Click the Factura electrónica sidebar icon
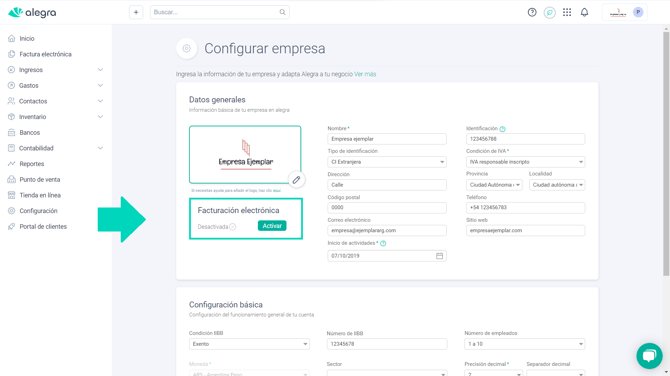Screen dimensions: 670x376 coord(12,54)
